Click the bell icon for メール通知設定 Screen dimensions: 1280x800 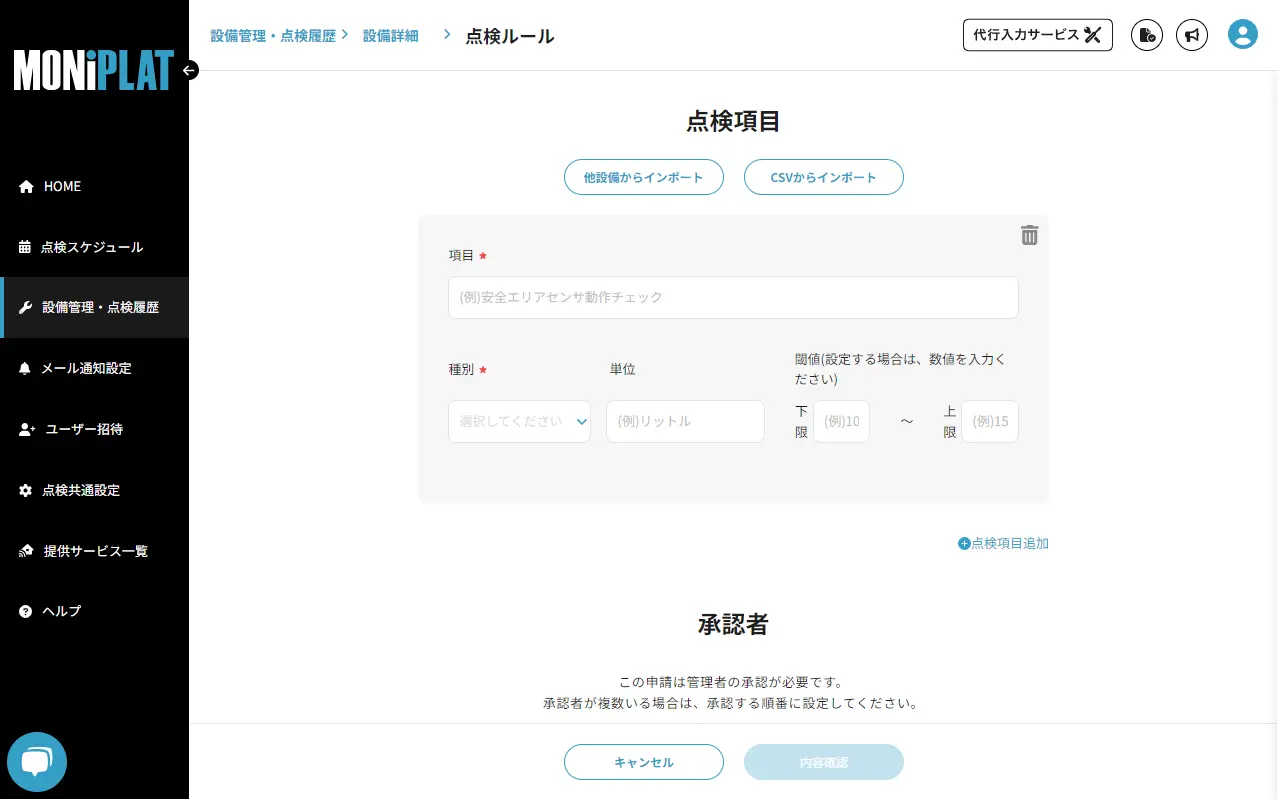click(23, 368)
